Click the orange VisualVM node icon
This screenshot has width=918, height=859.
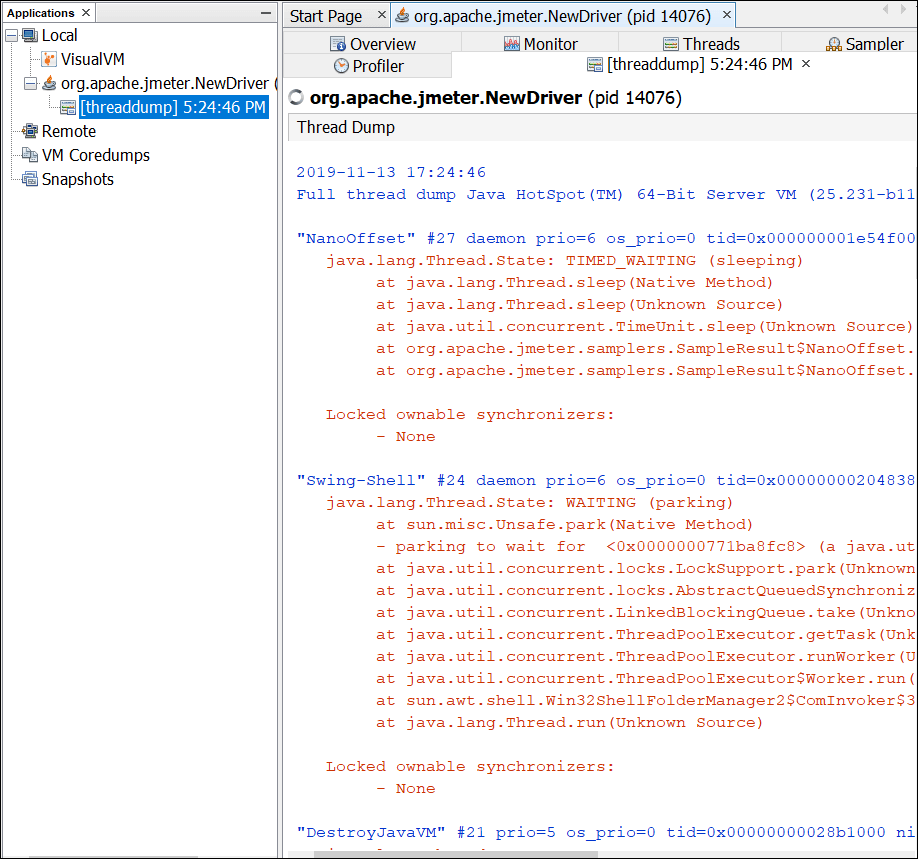pos(48,59)
